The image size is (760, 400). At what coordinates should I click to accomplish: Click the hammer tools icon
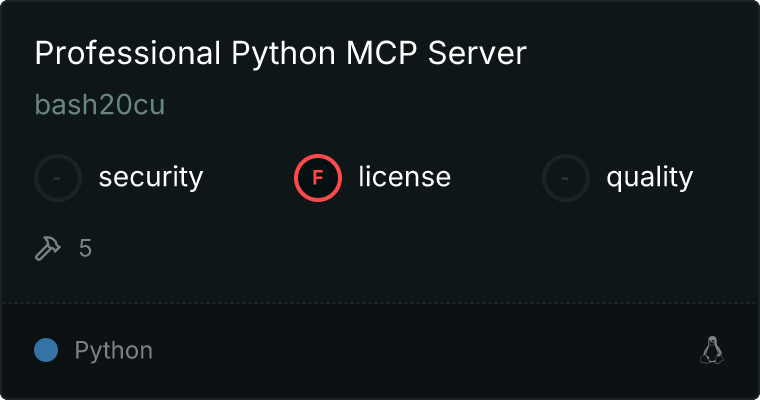[48, 248]
